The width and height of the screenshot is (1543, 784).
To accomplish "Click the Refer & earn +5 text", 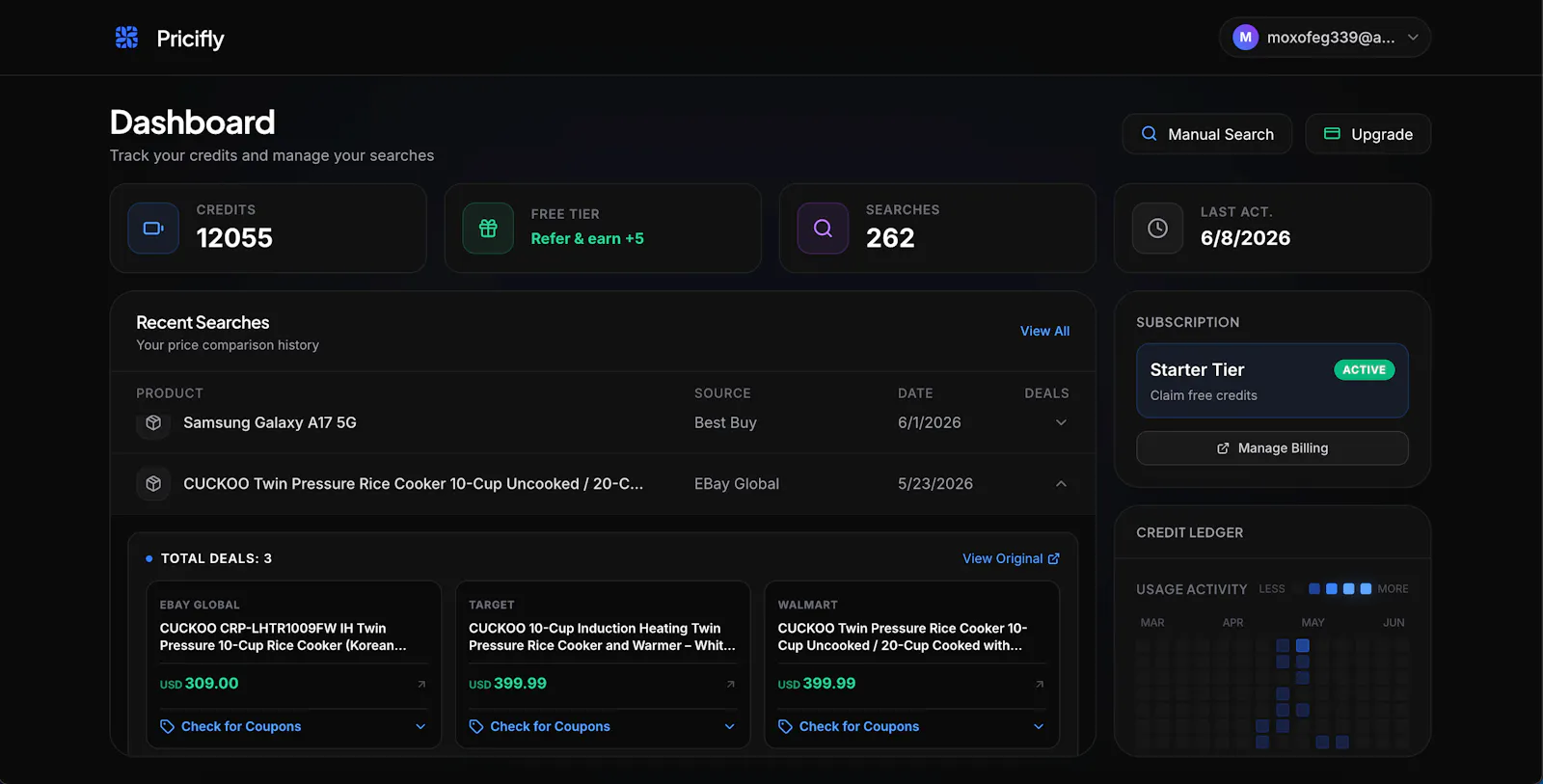I will [x=587, y=238].
